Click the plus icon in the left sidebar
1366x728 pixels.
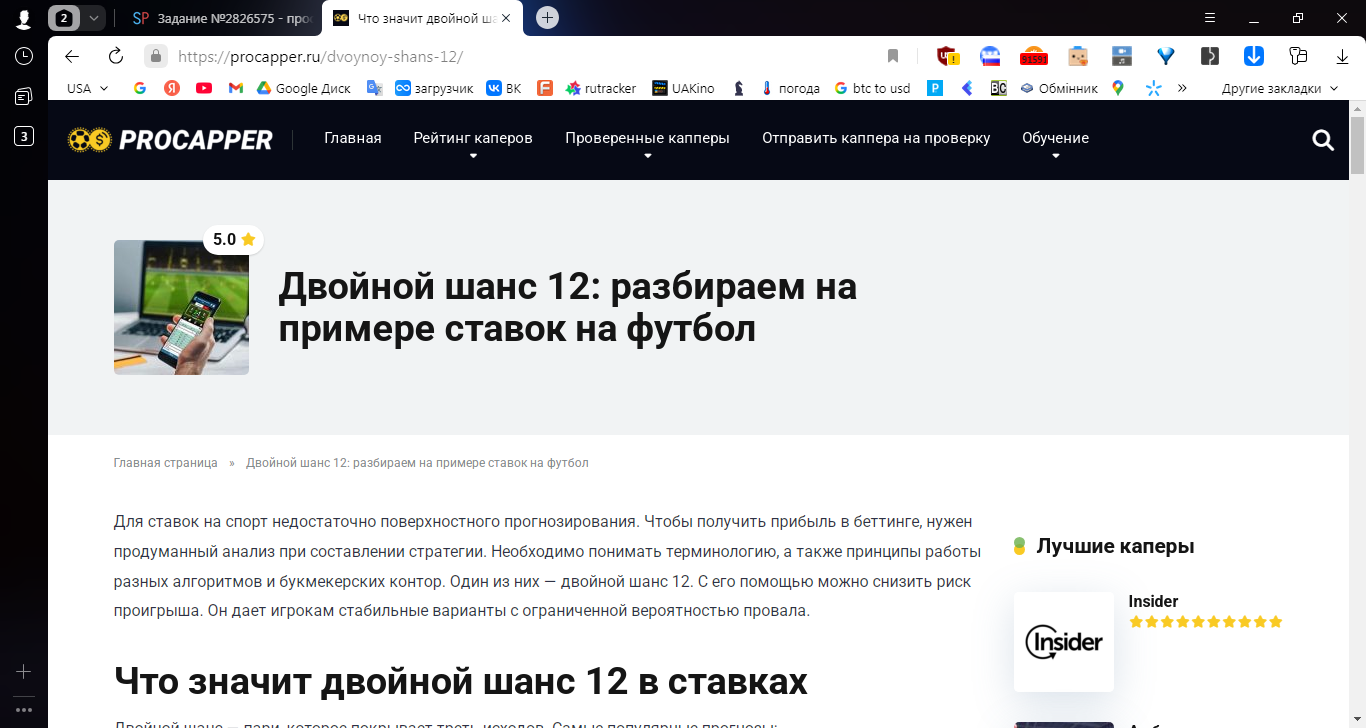24,671
